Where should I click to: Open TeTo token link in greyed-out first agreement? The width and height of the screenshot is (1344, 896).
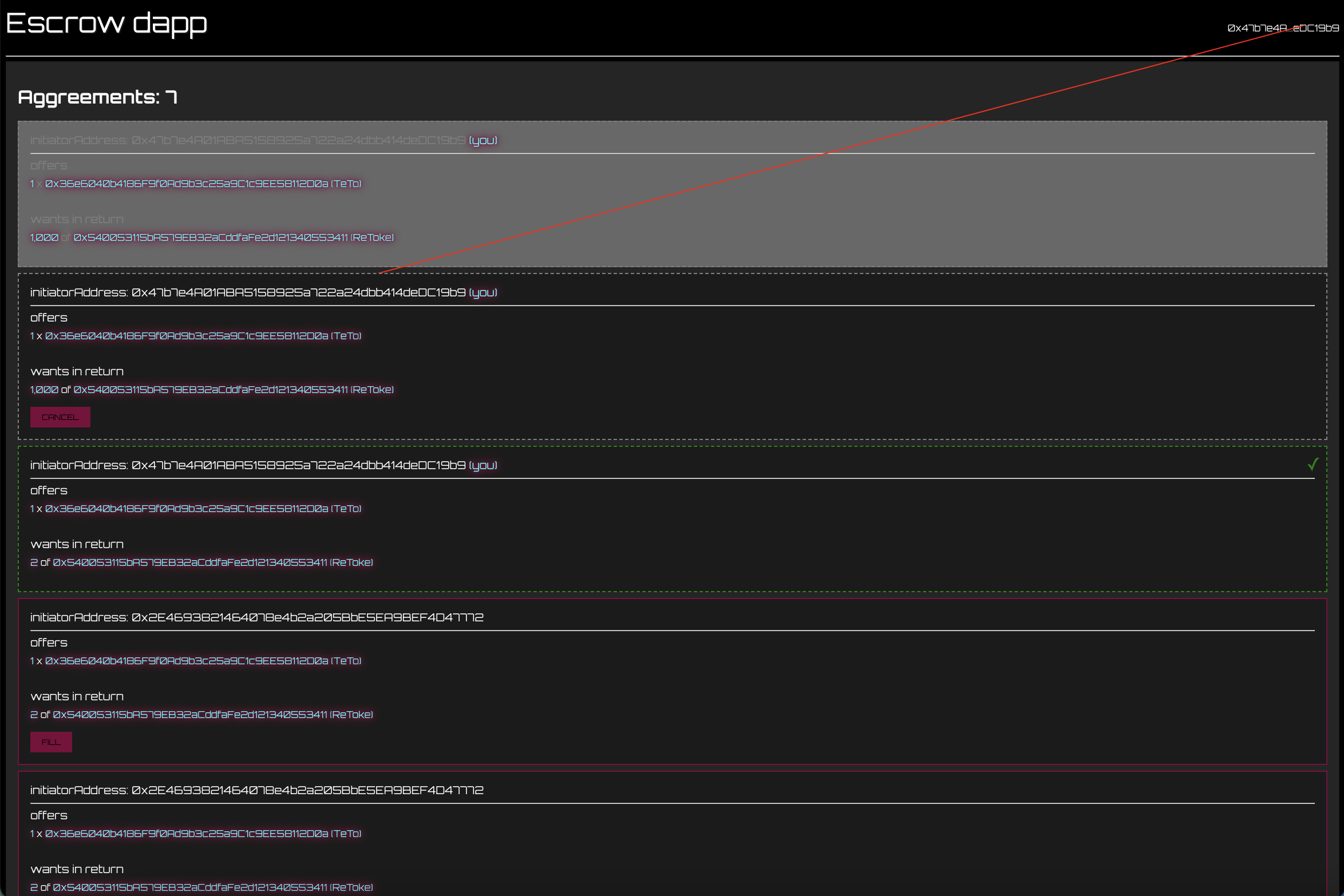click(x=203, y=184)
